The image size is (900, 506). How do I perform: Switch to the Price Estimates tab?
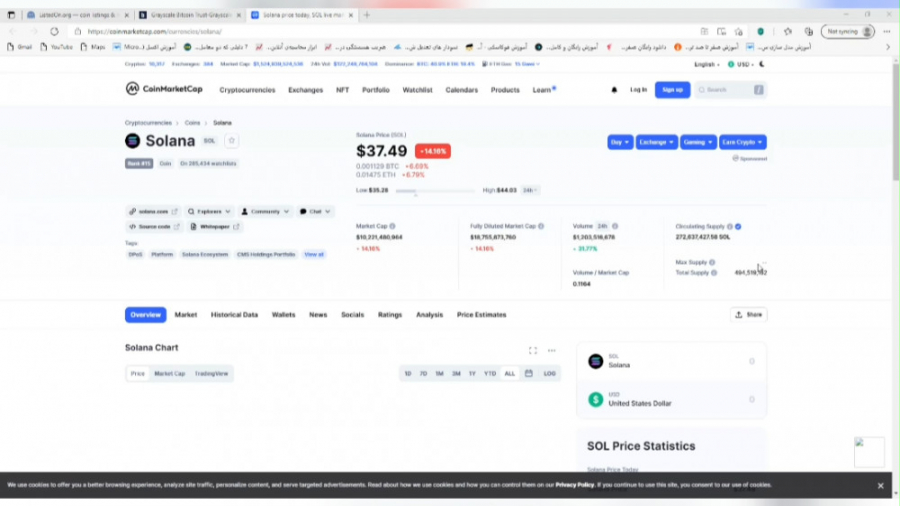tap(482, 315)
